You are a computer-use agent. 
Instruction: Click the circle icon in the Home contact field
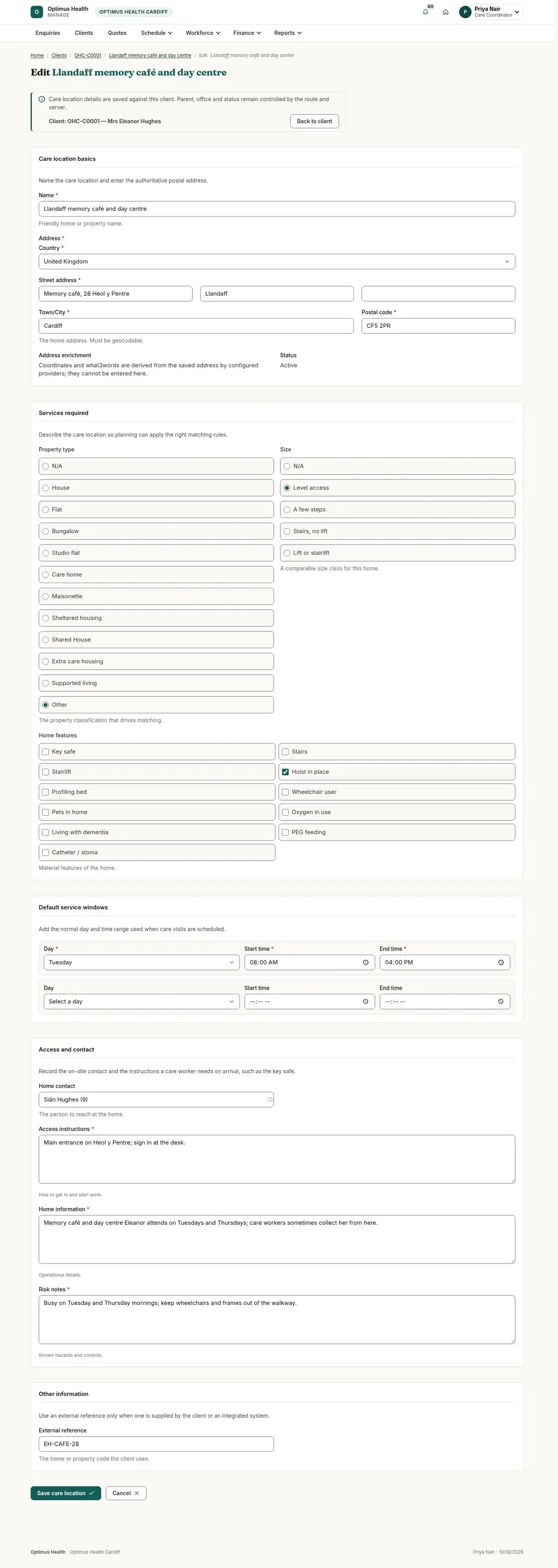270,1099
